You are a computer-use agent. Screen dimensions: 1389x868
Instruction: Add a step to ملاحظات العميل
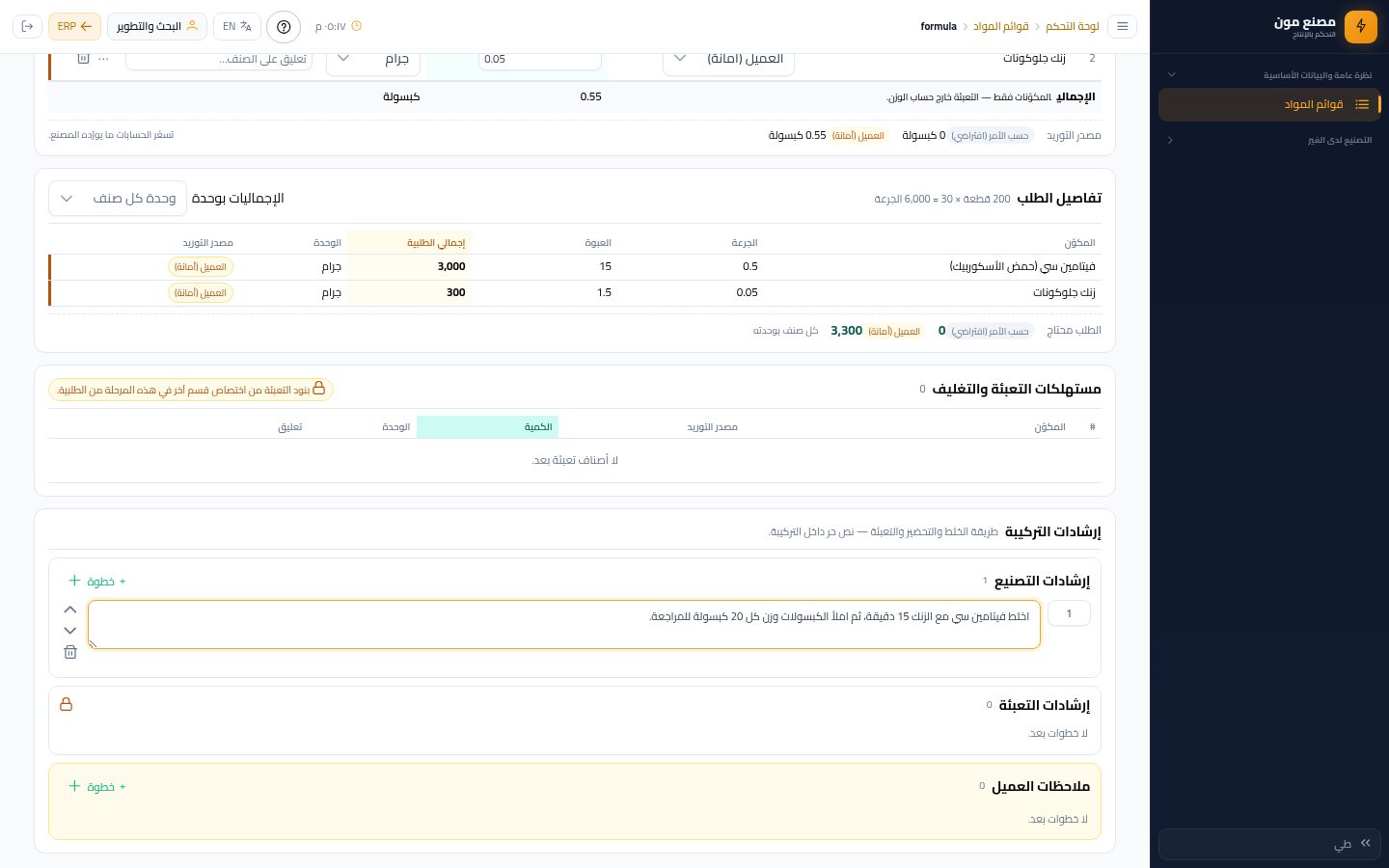[97, 786]
